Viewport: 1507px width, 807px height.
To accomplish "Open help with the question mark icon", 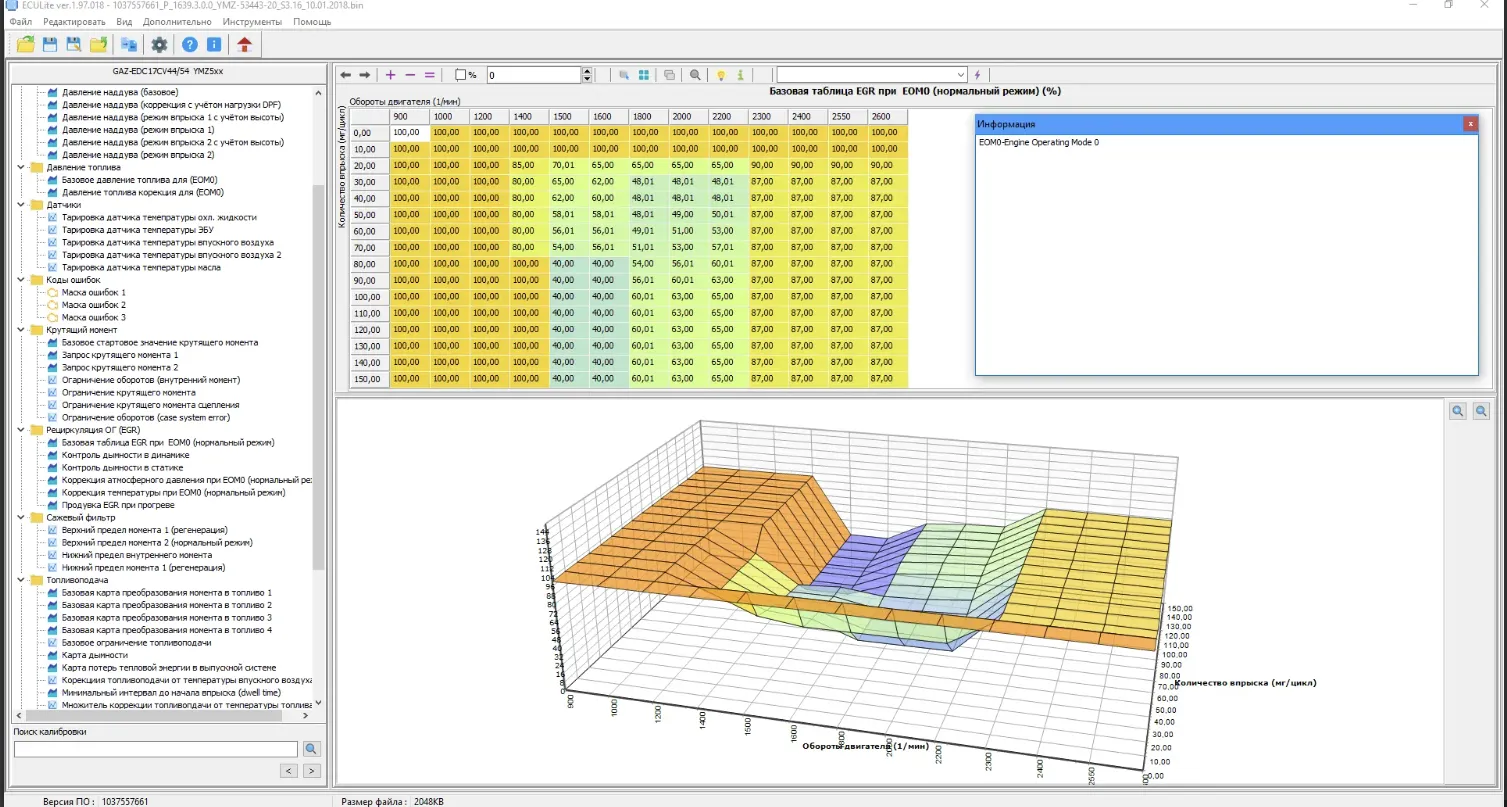I will click(189, 44).
